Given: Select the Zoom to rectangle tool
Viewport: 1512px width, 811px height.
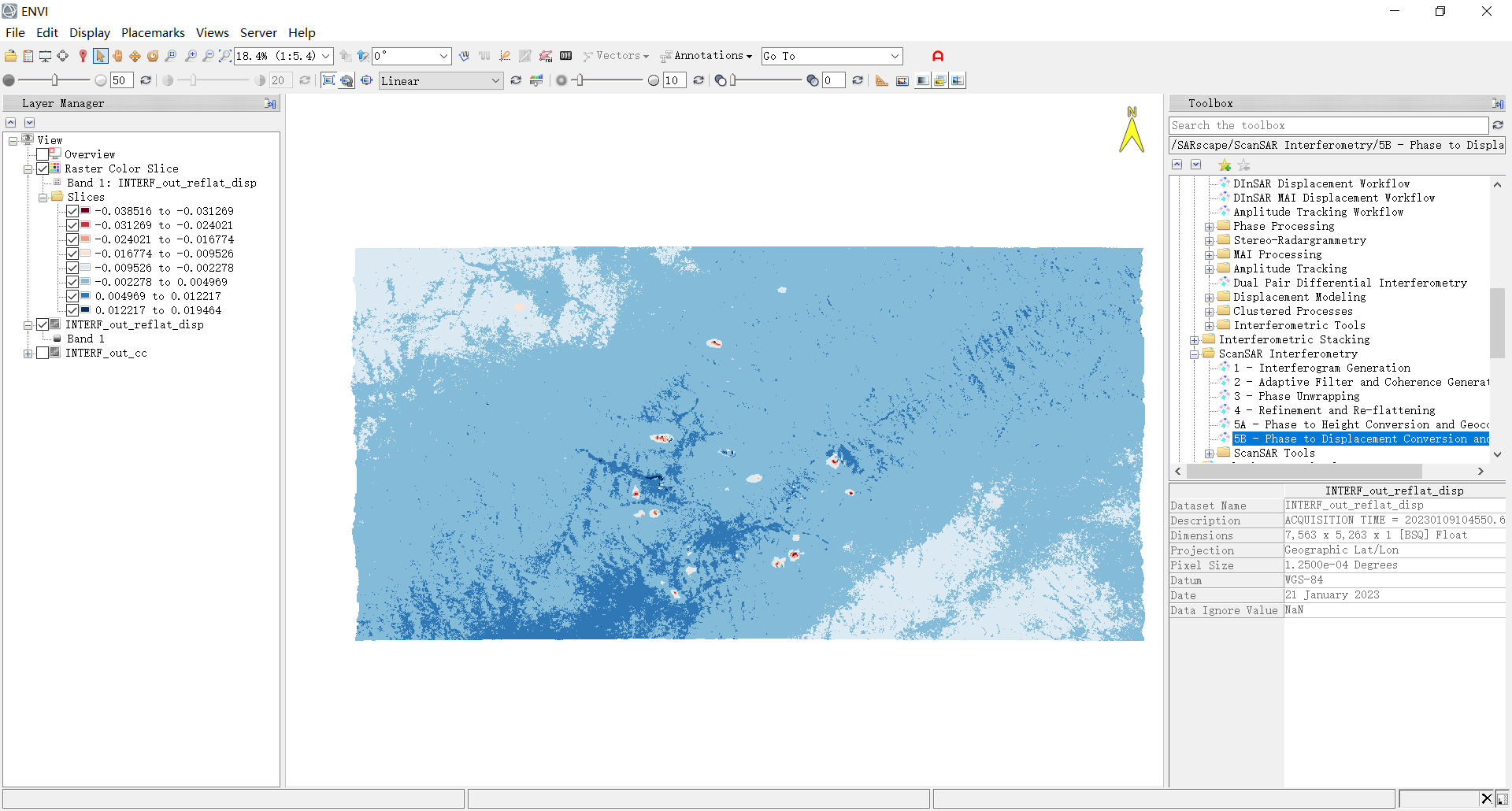Looking at the screenshot, I should tap(225, 56).
